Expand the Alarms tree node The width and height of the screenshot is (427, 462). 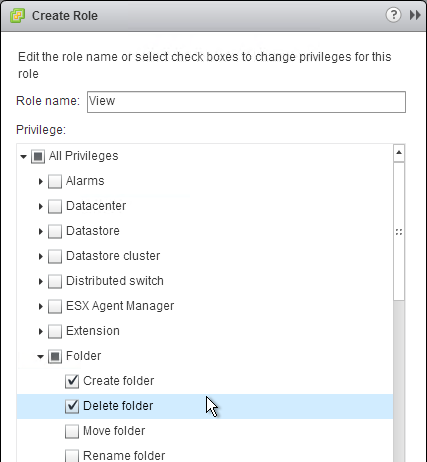(x=41, y=181)
